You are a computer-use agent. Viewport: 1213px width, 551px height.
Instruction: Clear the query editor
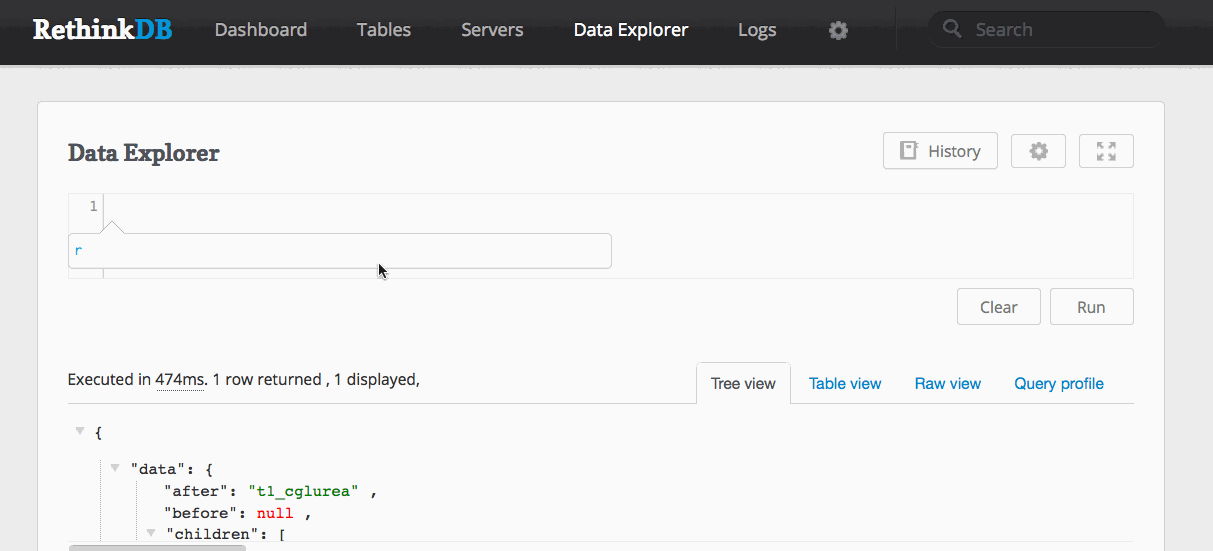[999, 307]
